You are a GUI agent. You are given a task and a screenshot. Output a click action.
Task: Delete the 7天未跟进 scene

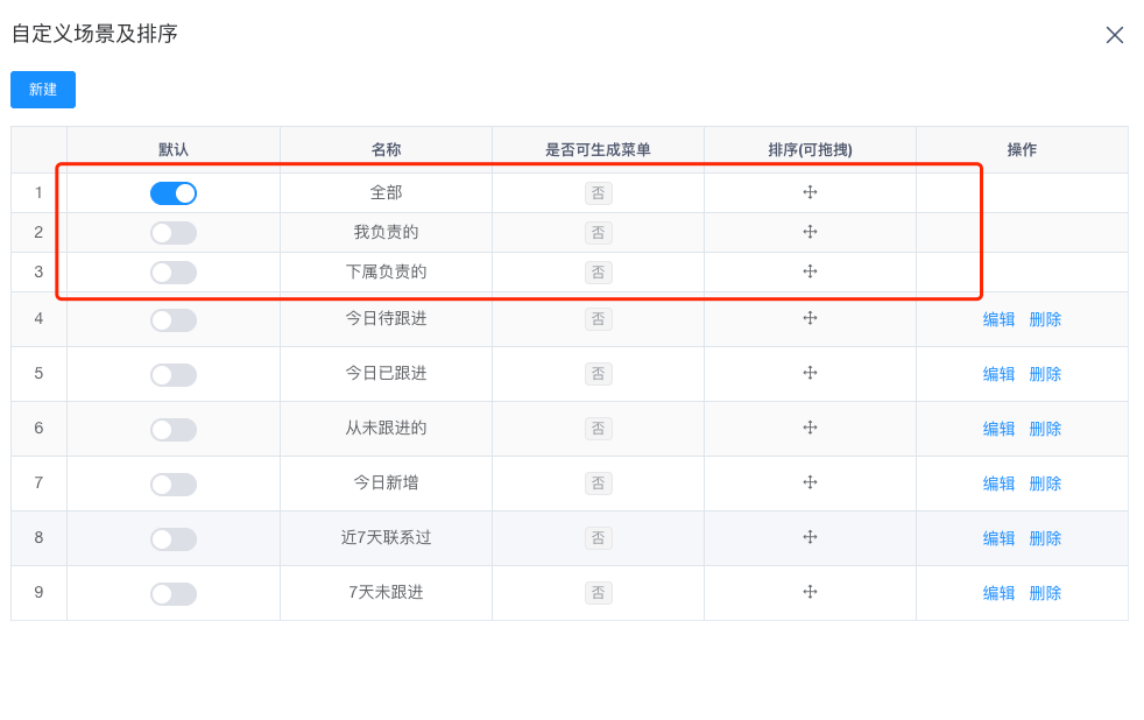(x=1045, y=593)
